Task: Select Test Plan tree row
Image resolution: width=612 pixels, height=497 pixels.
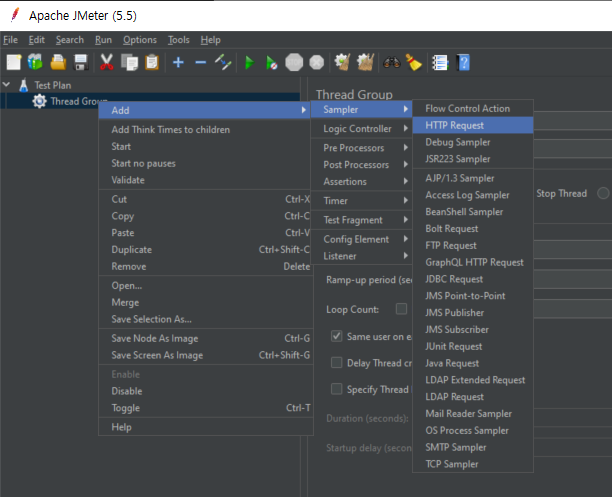Action: click(53, 85)
